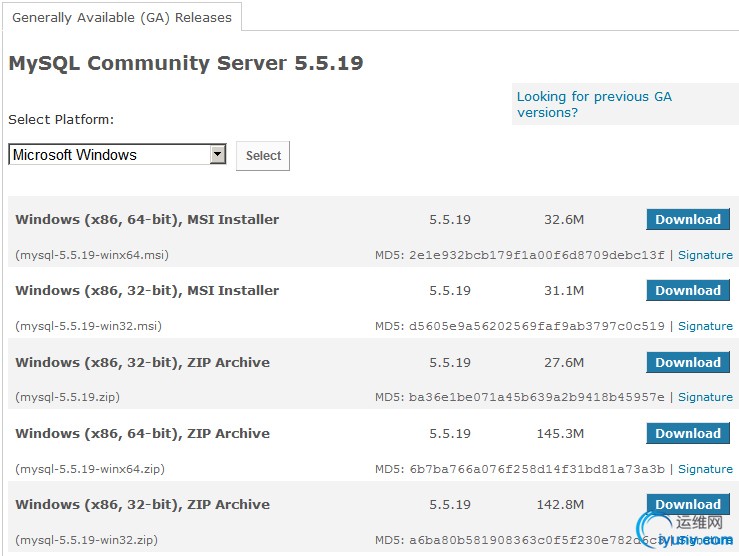Open Signature link for mysql-5.5.19-win32.msi

tap(705, 326)
